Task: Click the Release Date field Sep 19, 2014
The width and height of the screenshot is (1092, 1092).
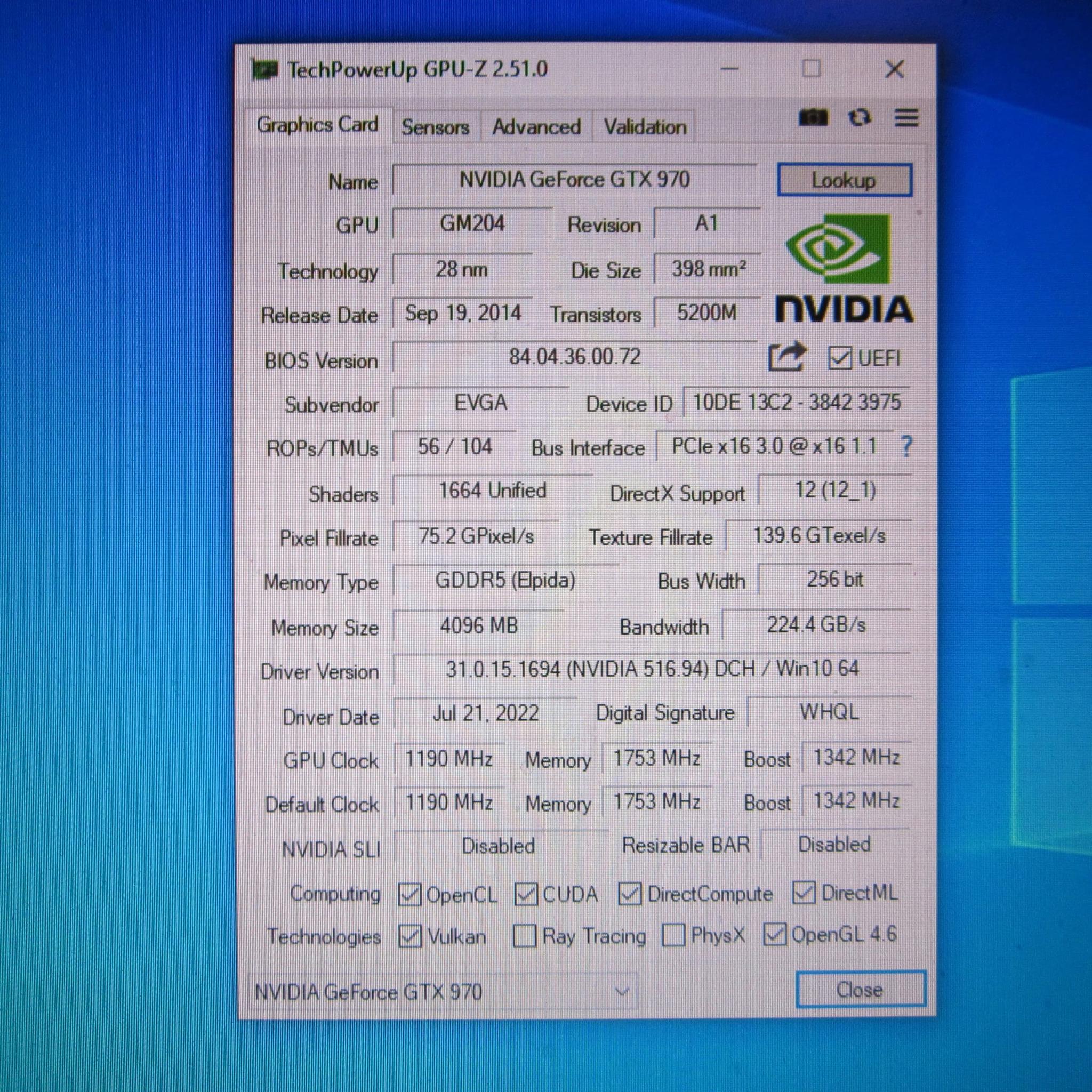Action: point(462,312)
